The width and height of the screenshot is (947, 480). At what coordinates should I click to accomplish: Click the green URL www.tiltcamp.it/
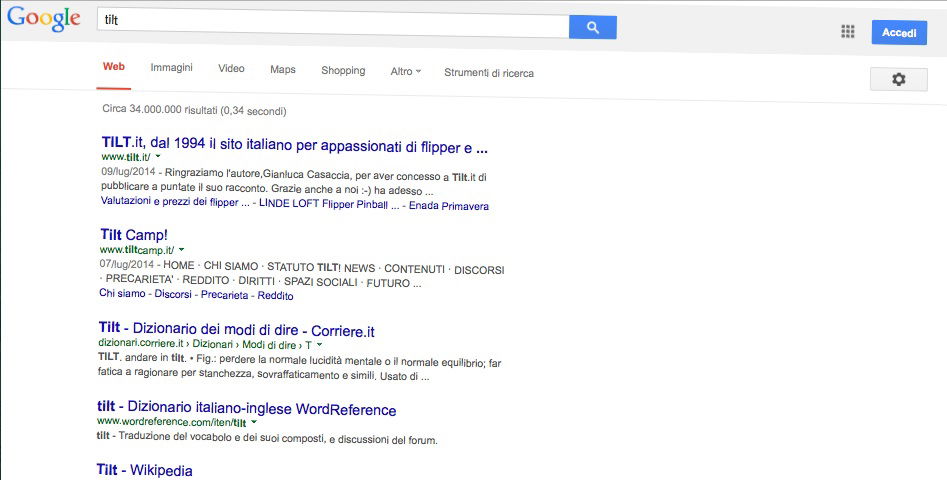[137, 249]
